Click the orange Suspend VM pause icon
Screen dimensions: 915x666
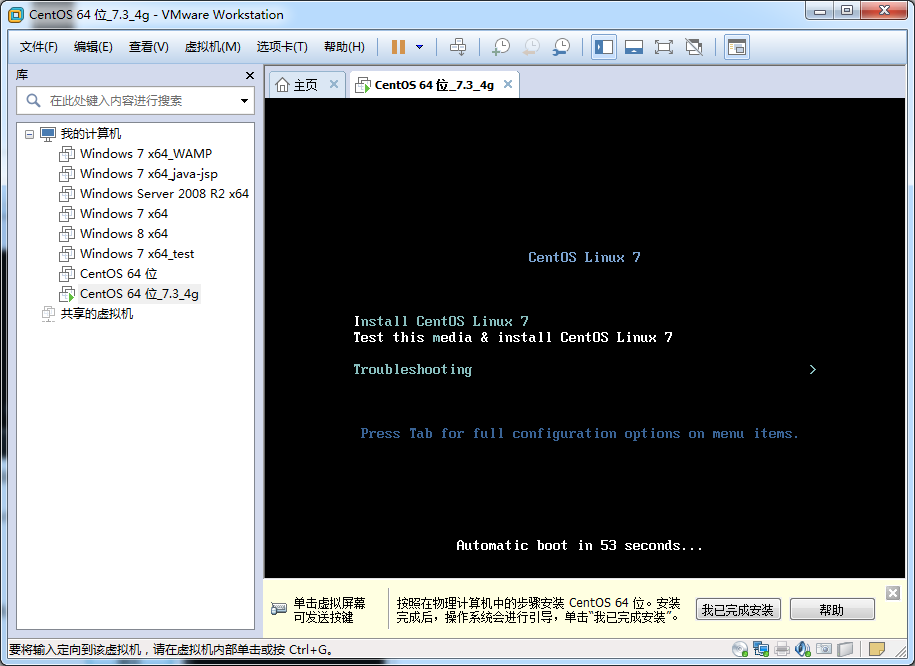pos(398,47)
